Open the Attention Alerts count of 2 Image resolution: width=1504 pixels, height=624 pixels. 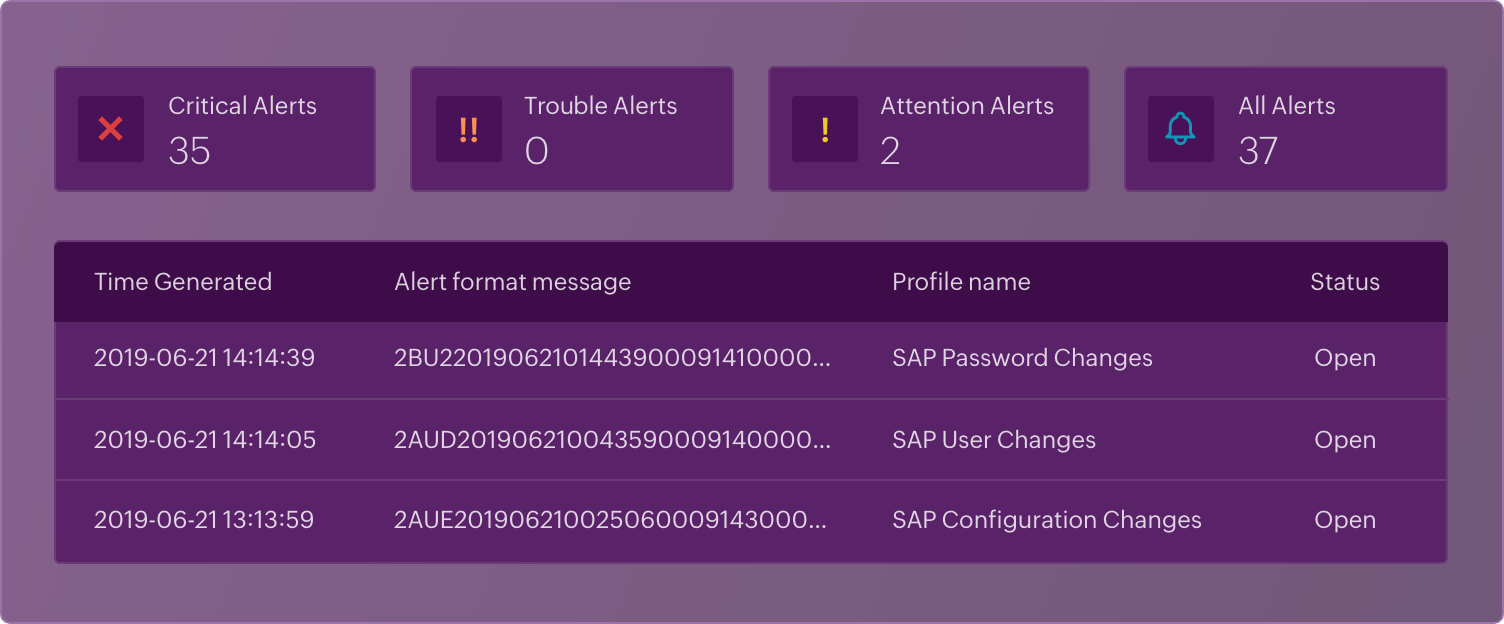click(890, 151)
